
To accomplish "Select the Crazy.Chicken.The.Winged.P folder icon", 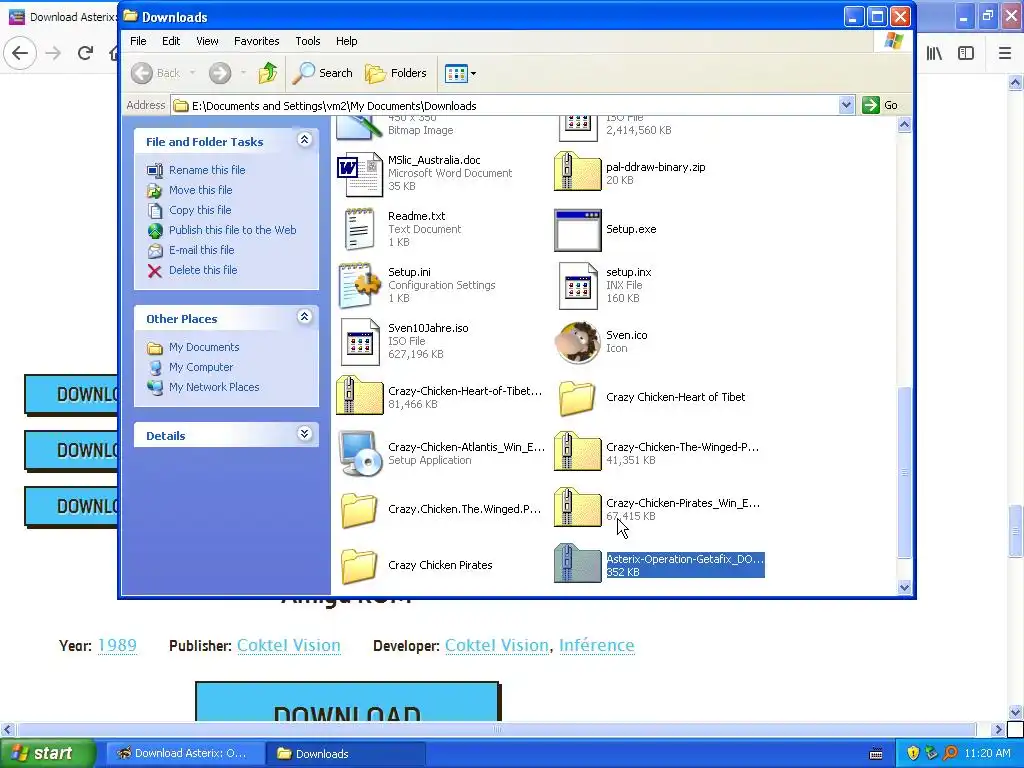I will pos(359,510).
